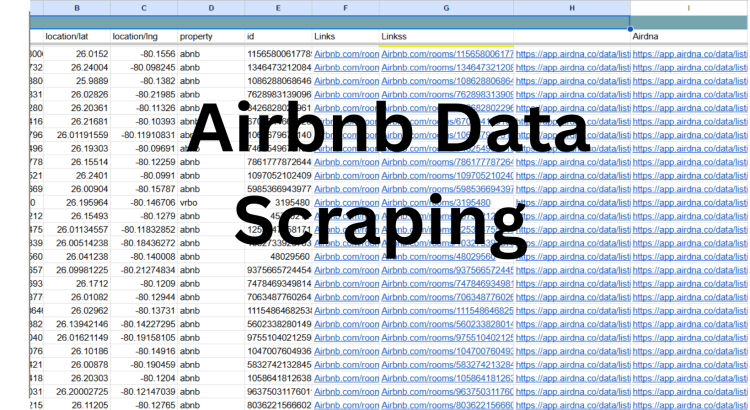
Task: Click the 'Airdna' header cell
Action: coord(689,36)
